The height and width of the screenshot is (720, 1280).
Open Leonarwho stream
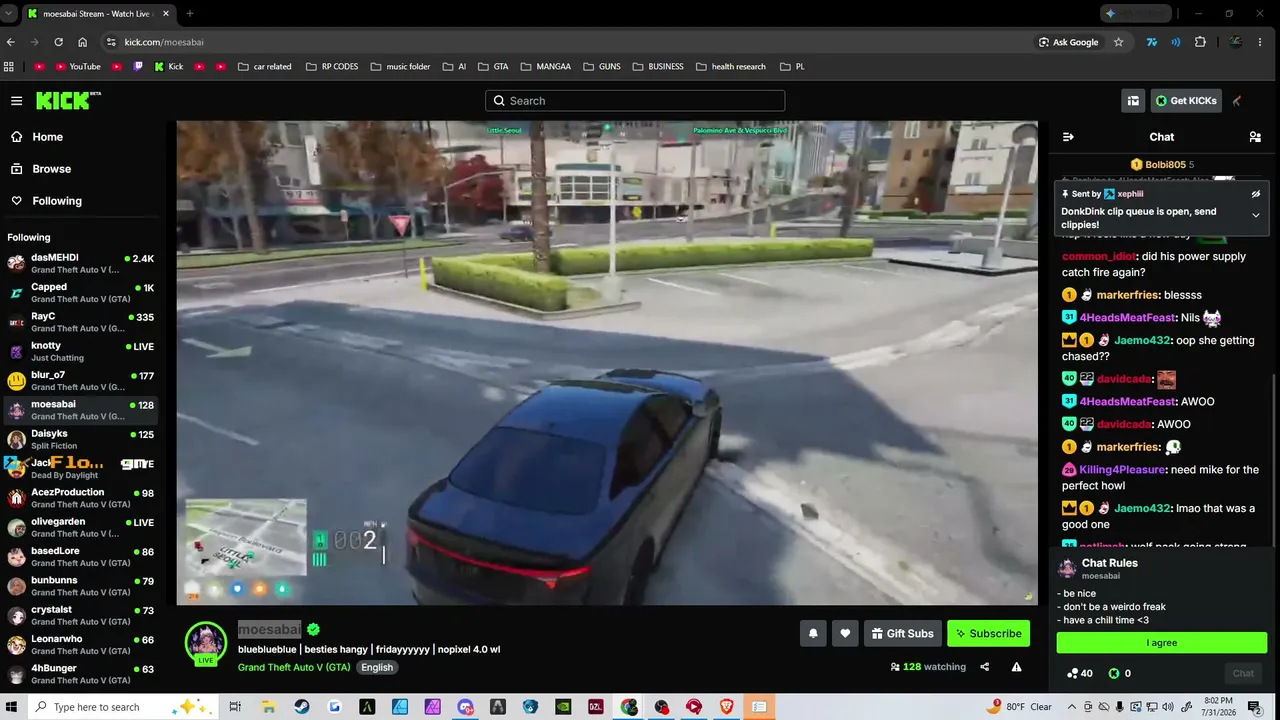tap(80, 643)
